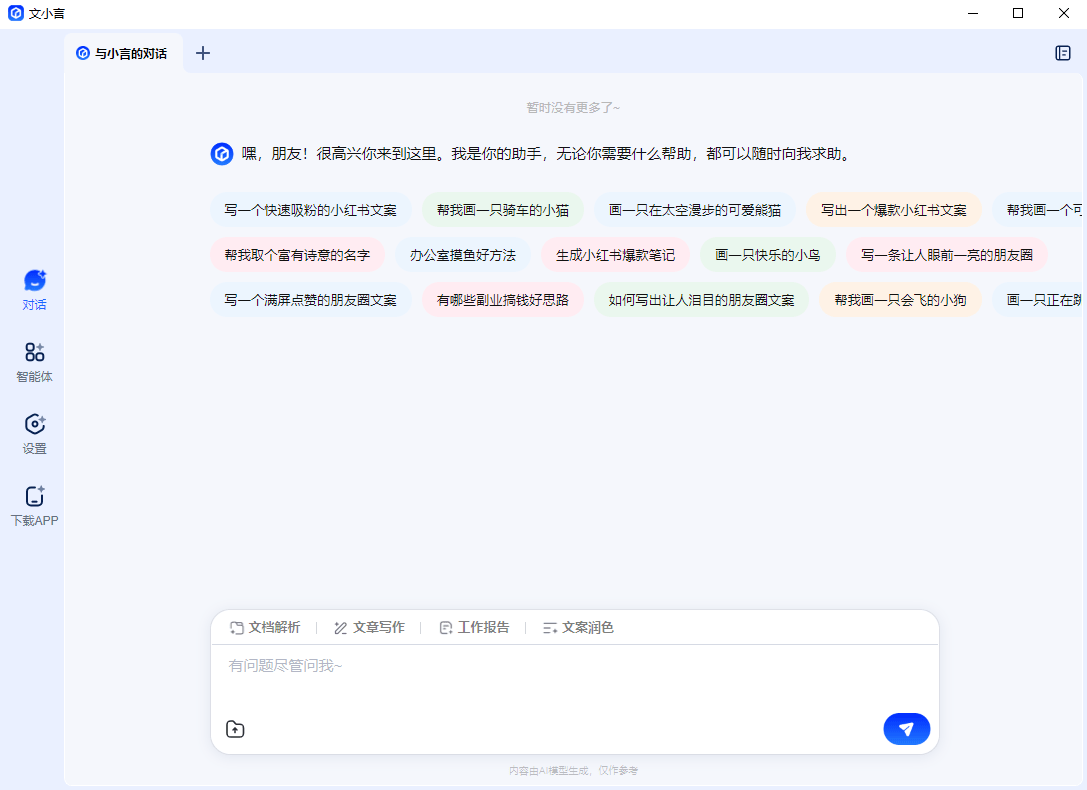This screenshot has height=790, width=1087.
Task: Open 设置 settings in the sidebar
Action: click(34, 433)
